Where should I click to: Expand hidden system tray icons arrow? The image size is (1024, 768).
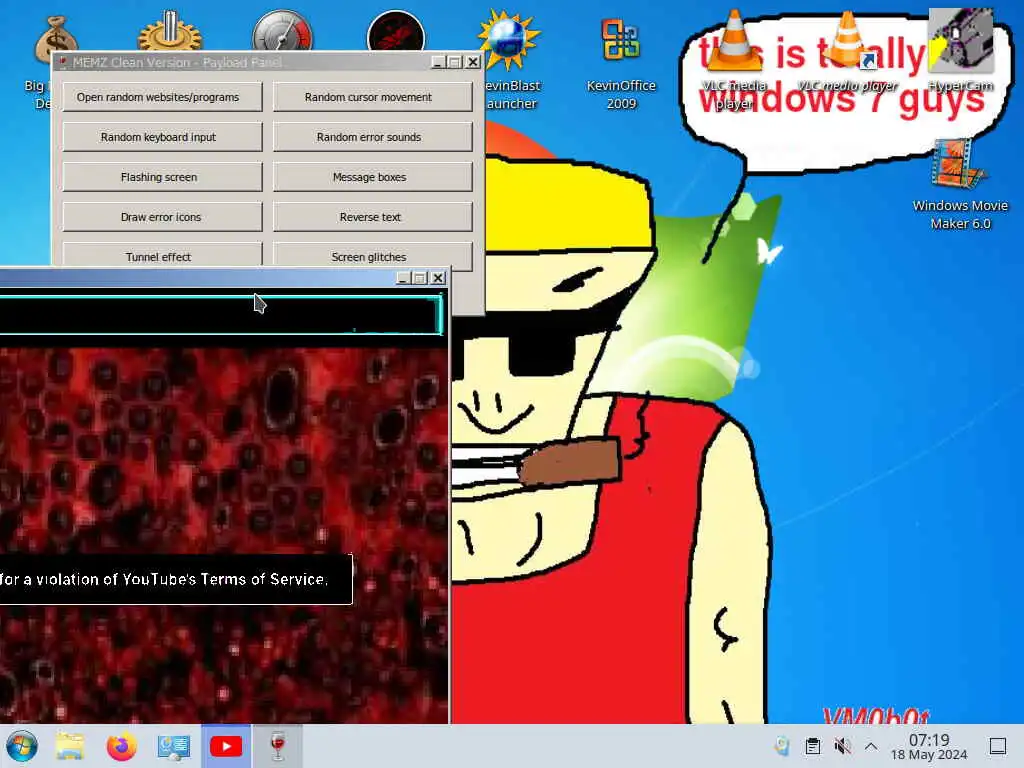[871, 746]
